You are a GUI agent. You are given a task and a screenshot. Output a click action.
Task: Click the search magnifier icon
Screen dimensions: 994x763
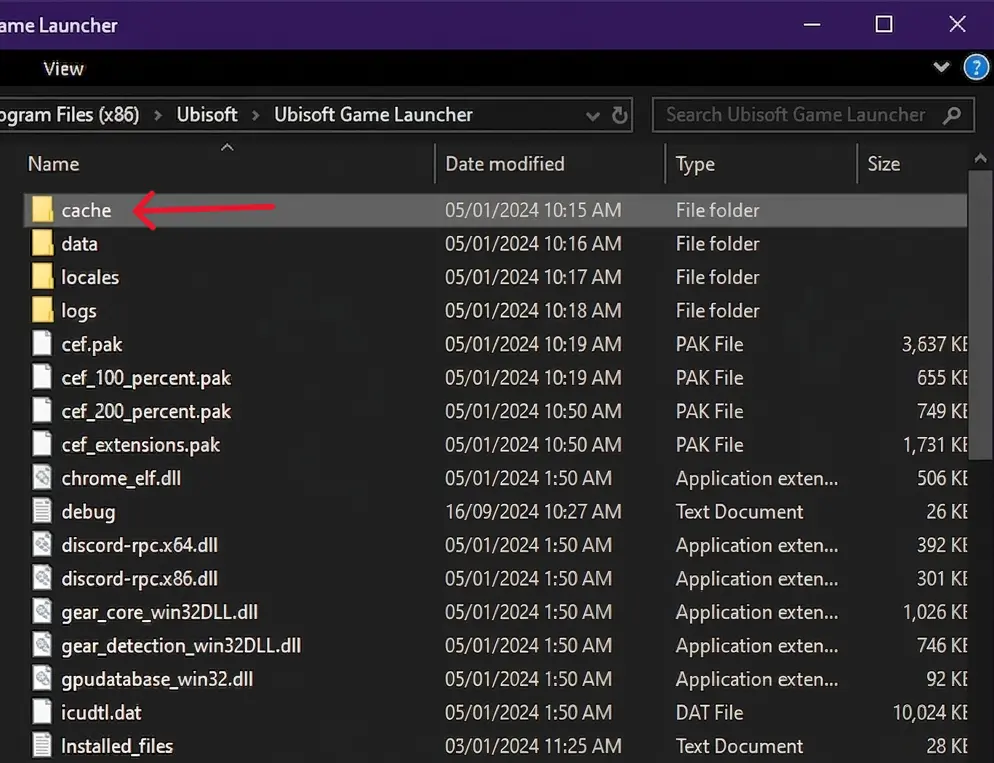click(952, 115)
